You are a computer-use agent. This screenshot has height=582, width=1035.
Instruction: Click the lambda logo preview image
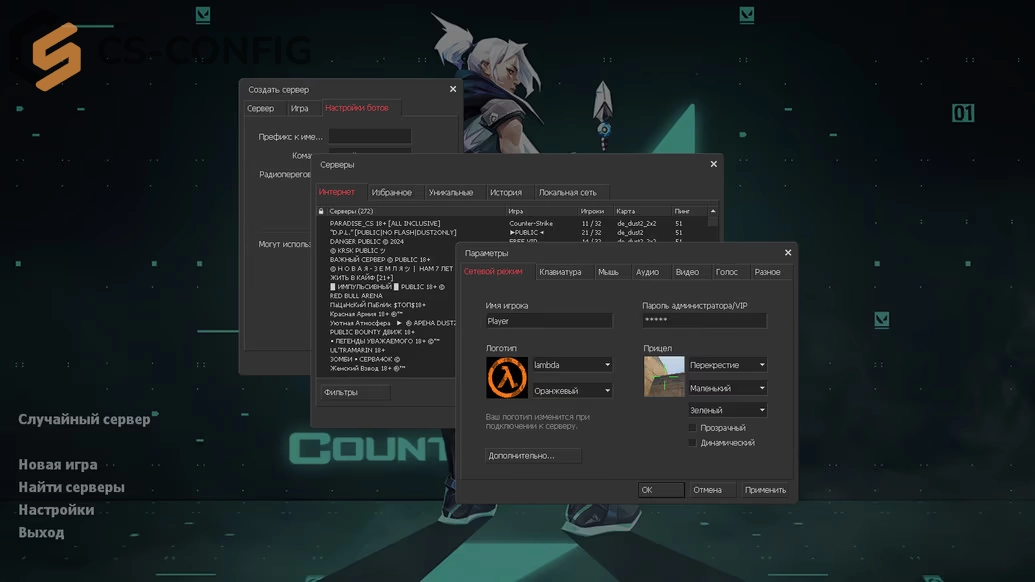click(507, 377)
